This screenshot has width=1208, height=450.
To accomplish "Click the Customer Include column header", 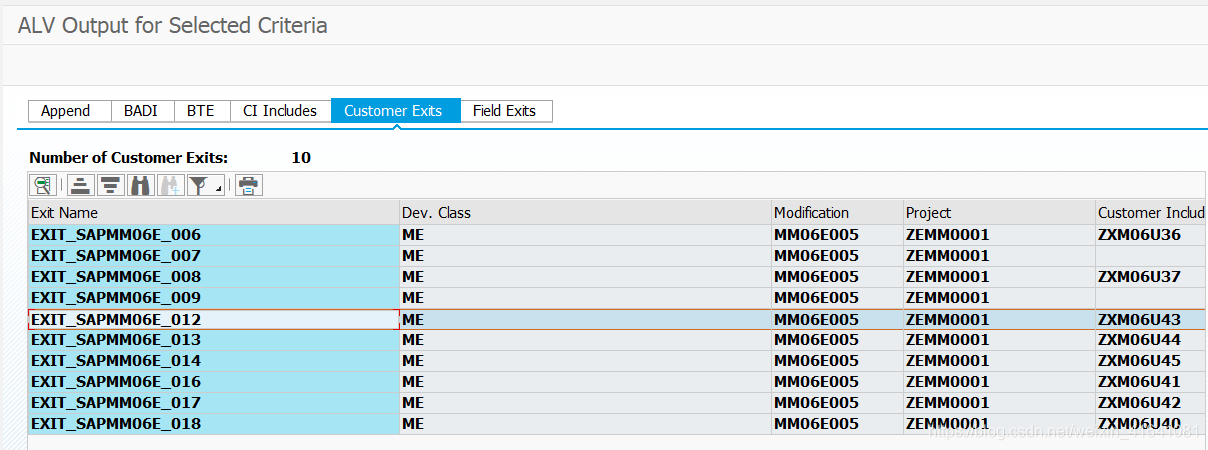I will click(1151, 213).
